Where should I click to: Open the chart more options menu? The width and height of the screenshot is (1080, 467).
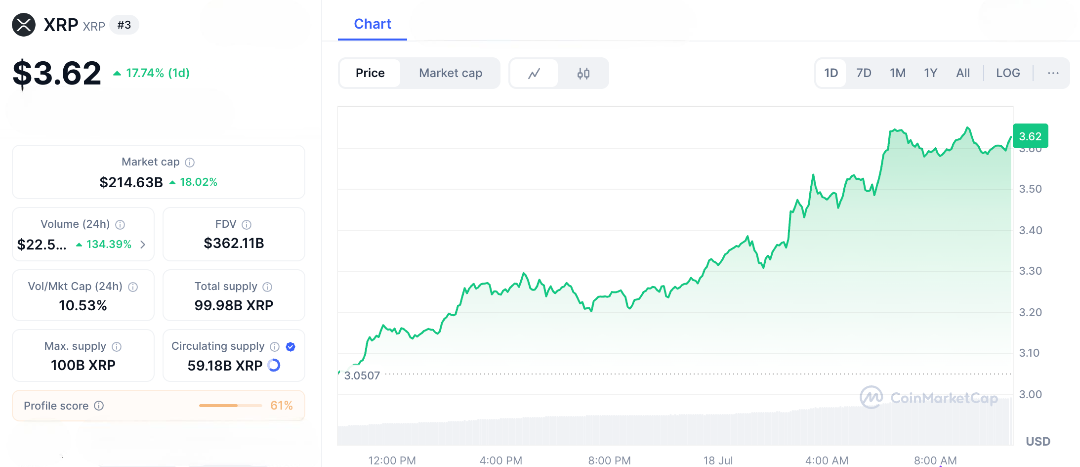(x=1053, y=73)
